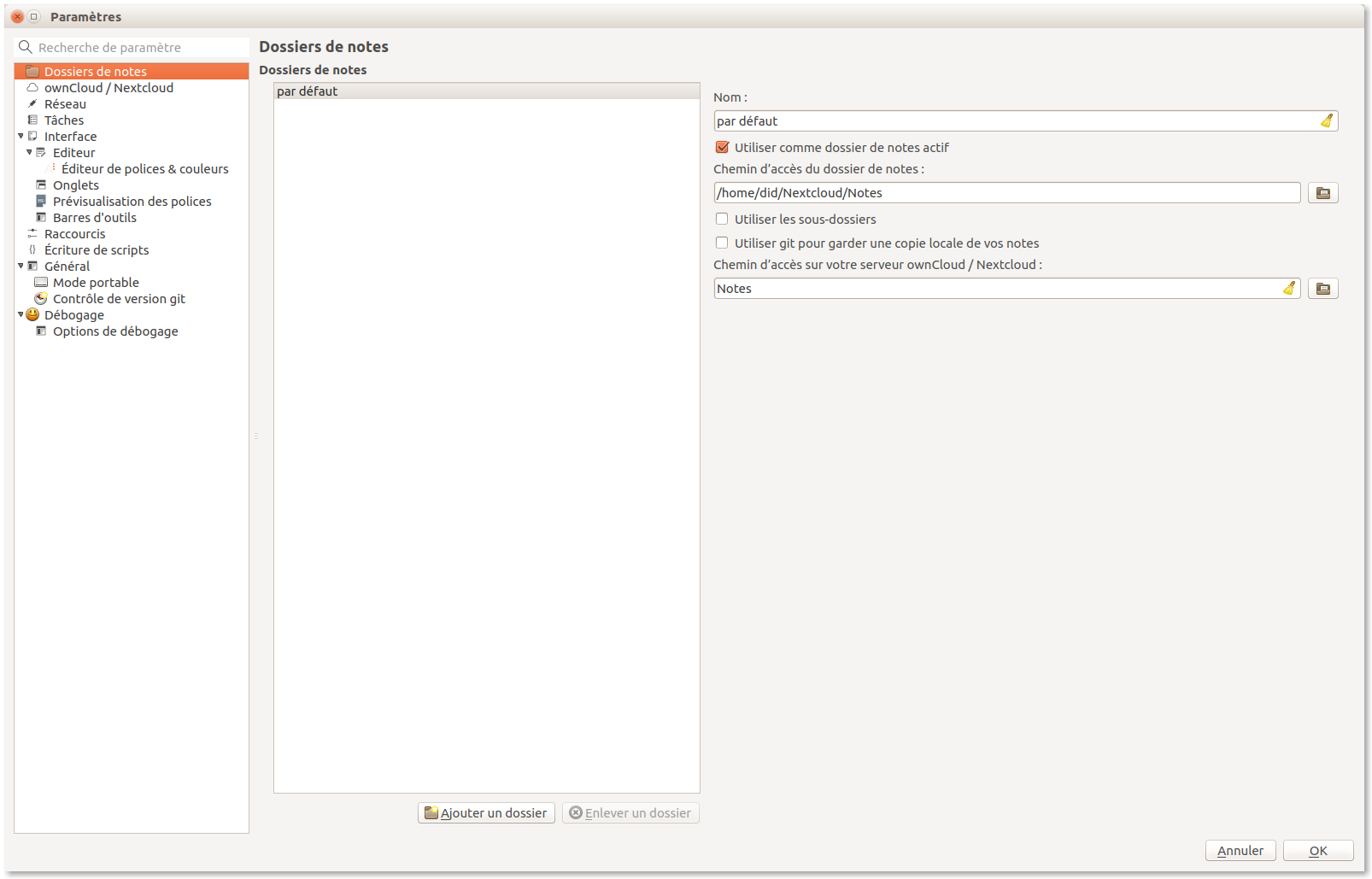
Task: Open the Raccourcis settings page
Action: (75, 234)
